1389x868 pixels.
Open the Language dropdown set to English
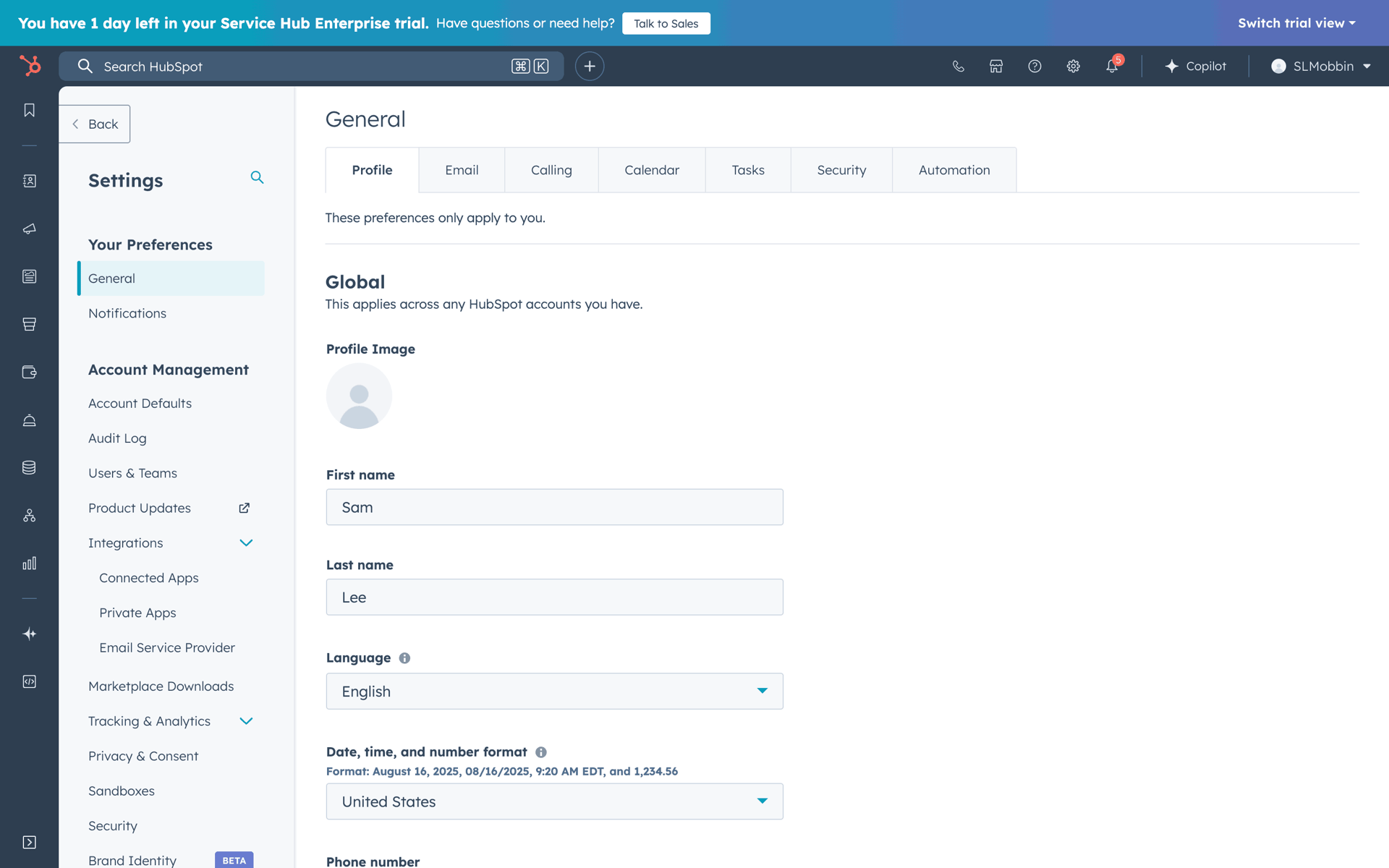(554, 691)
